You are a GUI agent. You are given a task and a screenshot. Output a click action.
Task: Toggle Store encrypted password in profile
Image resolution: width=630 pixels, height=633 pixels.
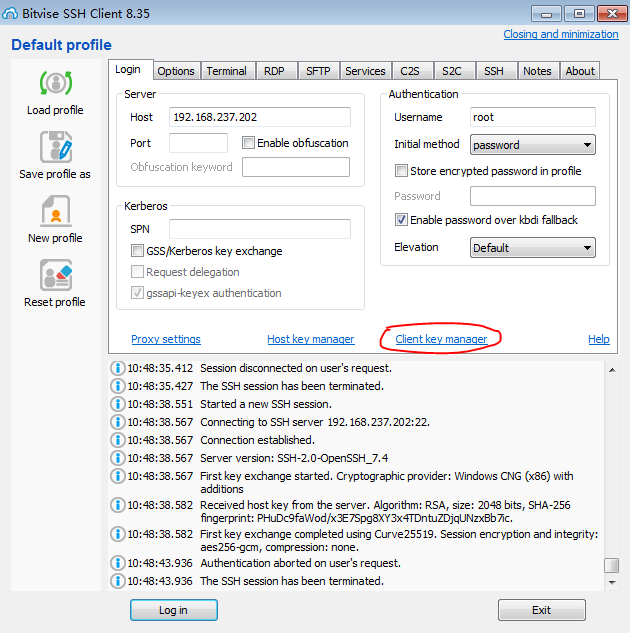(x=401, y=171)
